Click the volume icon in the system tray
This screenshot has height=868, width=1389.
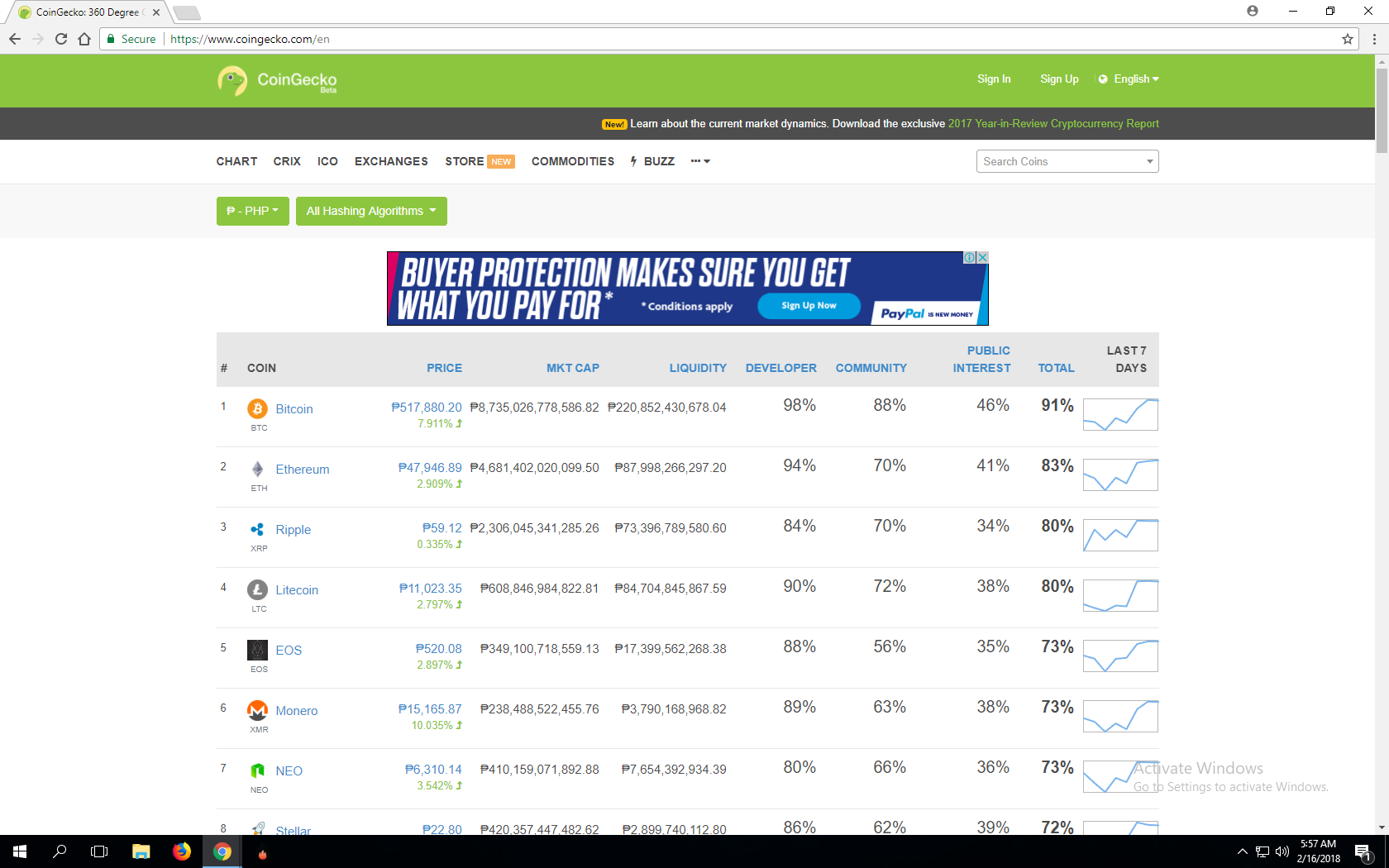pos(1282,851)
